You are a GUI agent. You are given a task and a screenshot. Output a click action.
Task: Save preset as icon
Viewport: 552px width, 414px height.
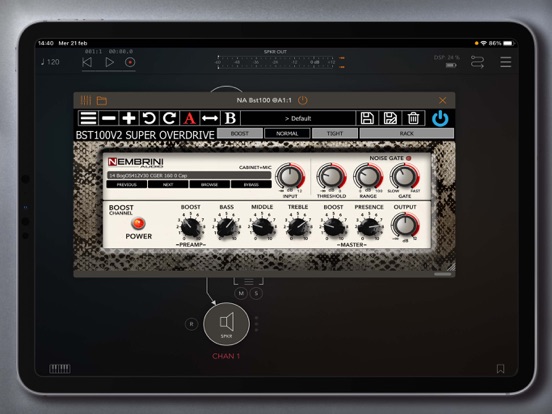coord(390,118)
